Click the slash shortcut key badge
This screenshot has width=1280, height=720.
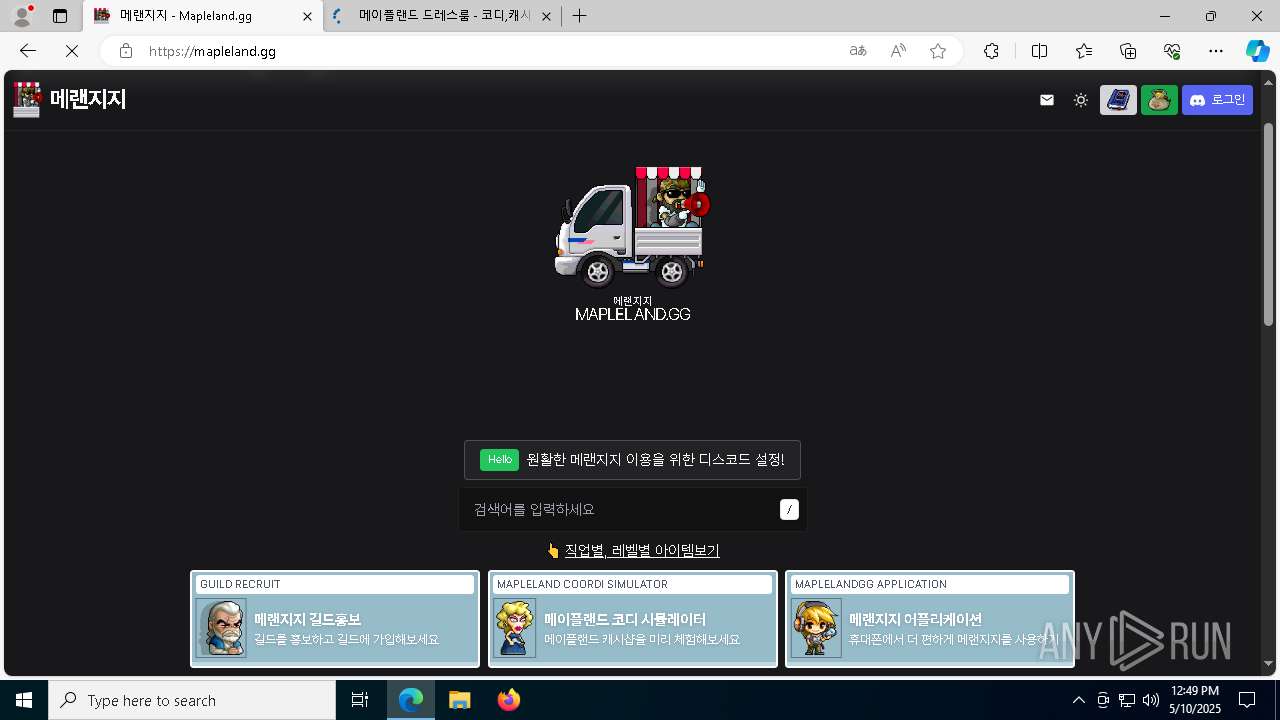[789, 509]
